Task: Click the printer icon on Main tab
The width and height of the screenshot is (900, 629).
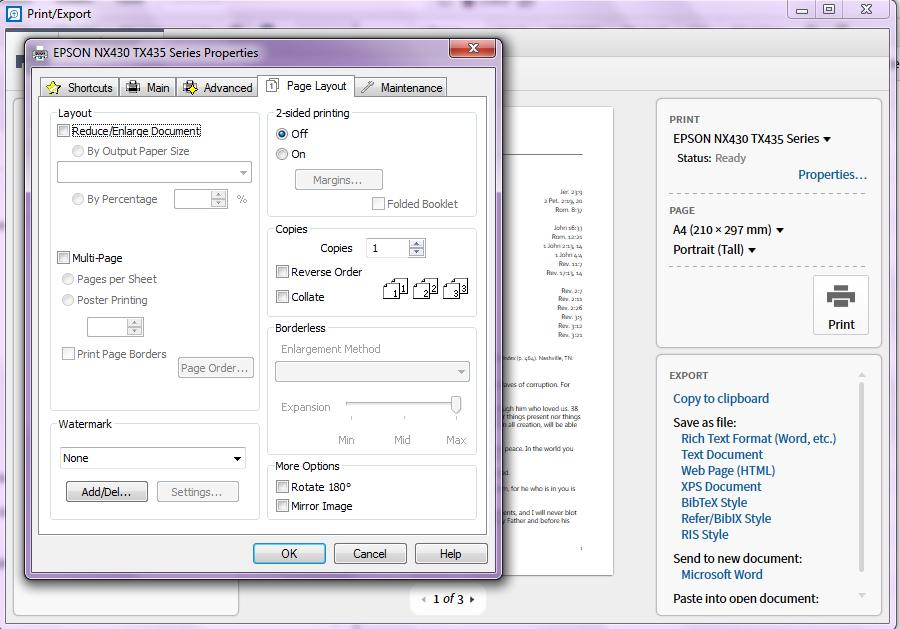Action: coord(131,87)
